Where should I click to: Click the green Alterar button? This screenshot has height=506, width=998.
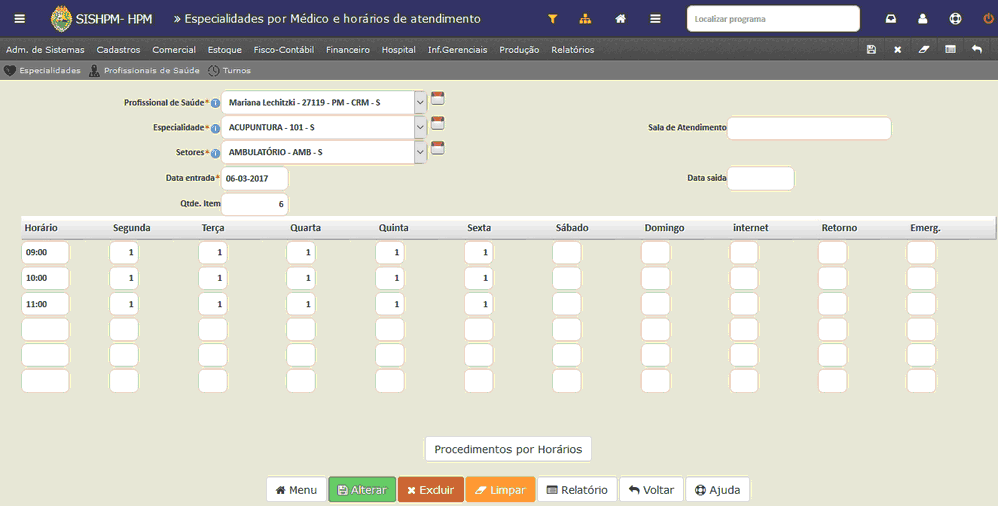(362, 489)
